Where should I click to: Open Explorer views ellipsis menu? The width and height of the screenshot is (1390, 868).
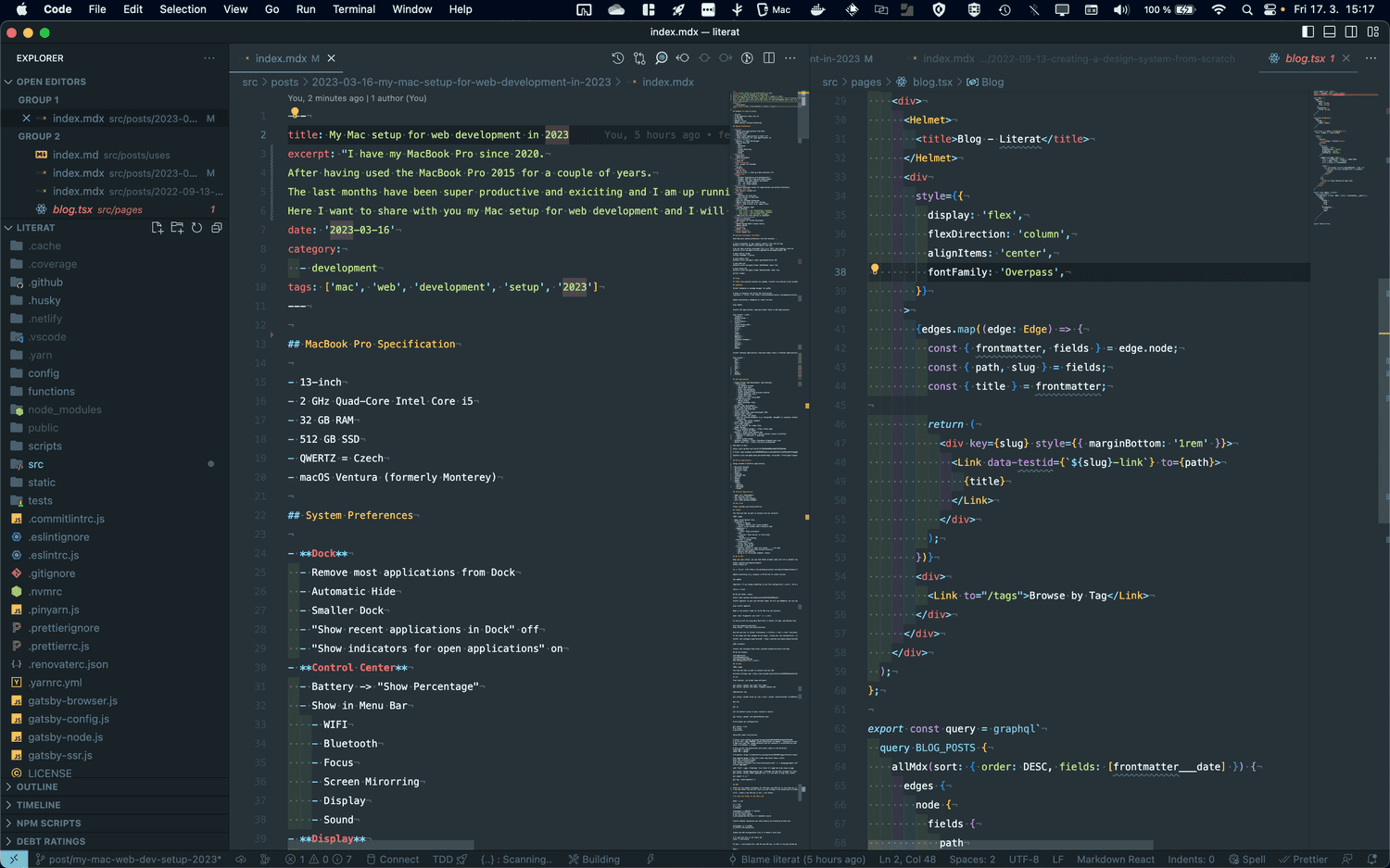[x=209, y=58]
